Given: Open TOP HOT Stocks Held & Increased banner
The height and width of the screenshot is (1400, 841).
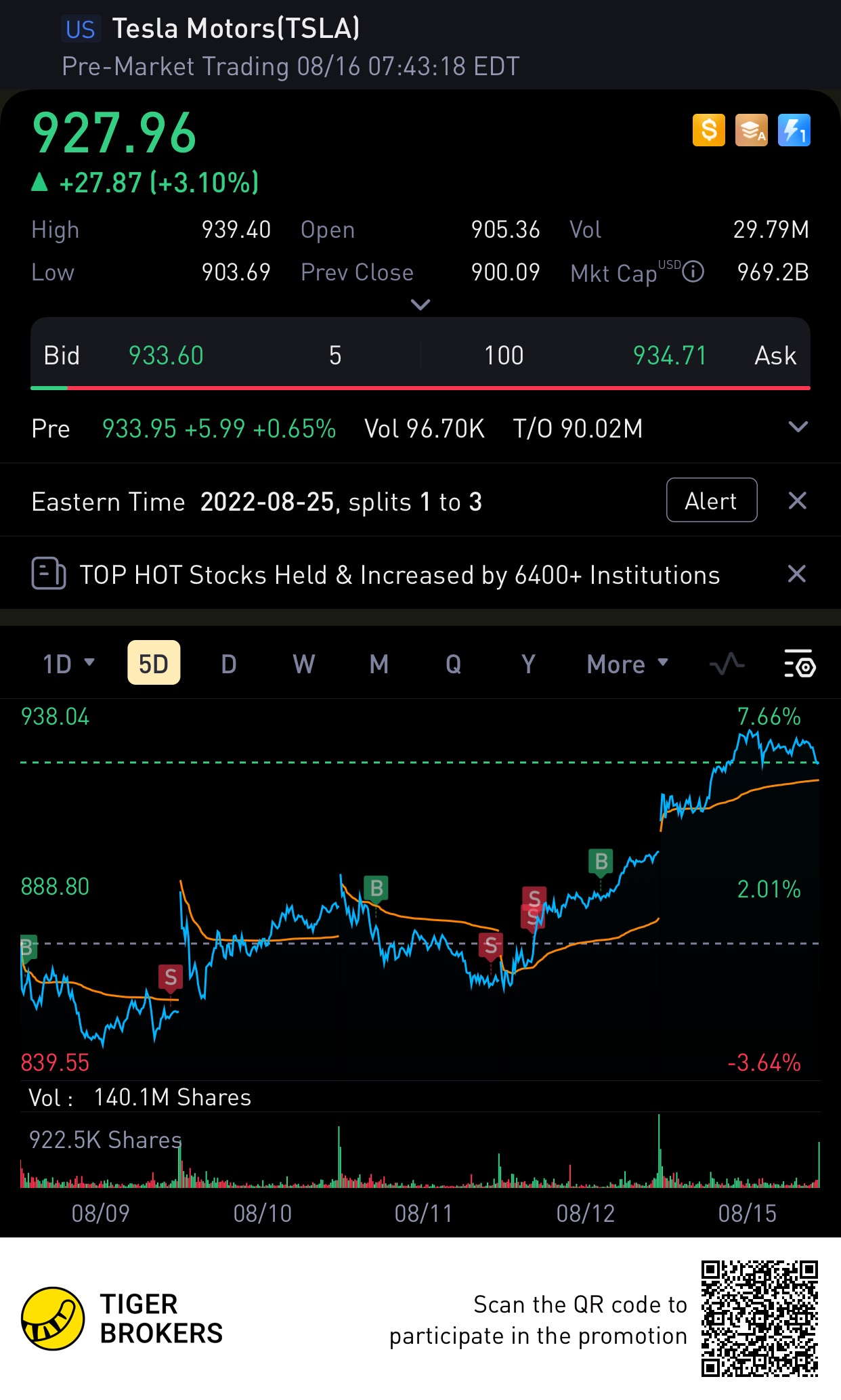Looking at the screenshot, I should 400,575.
